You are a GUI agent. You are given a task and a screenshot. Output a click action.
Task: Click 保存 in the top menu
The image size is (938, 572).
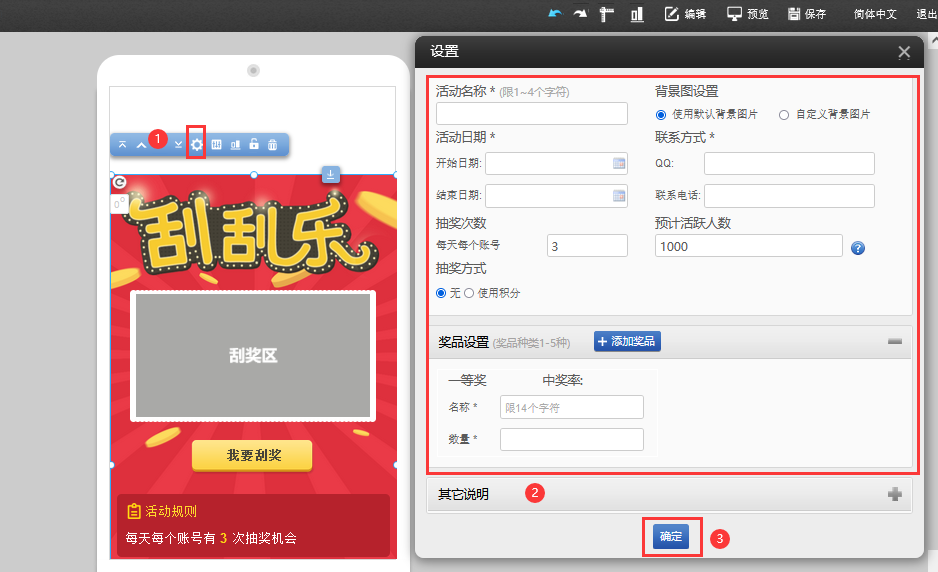coord(807,14)
